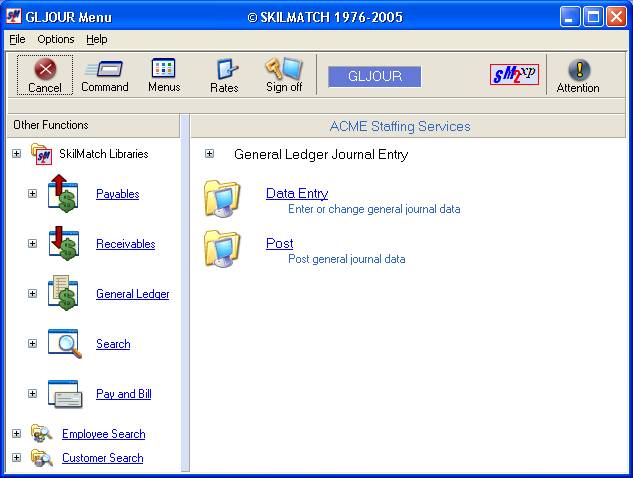Screen dimensions: 633x478
Task: Open the Menus grid icon
Action: point(163,68)
